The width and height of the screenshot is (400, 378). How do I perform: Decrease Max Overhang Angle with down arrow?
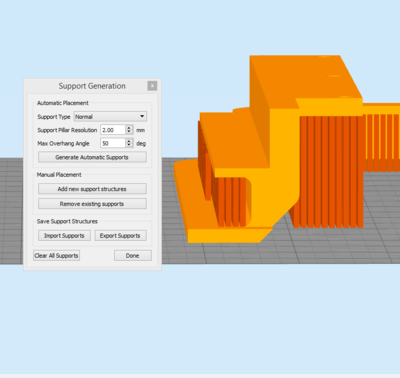[129, 146]
